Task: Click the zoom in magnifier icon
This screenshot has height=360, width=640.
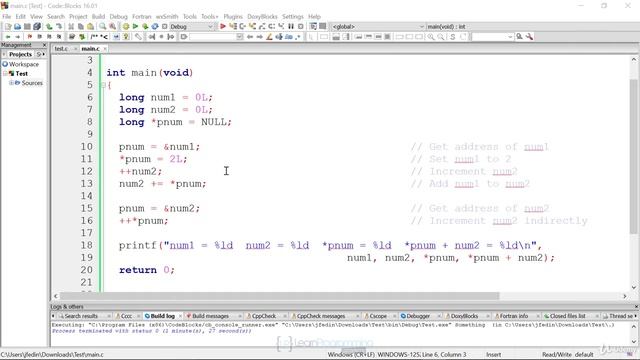Action: click(431, 37)
